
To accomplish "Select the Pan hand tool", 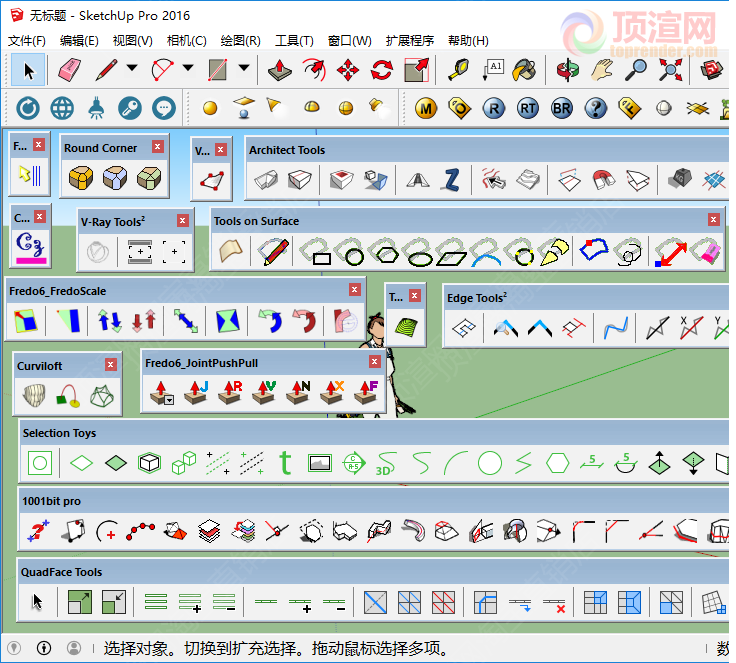I will (602, 70).
